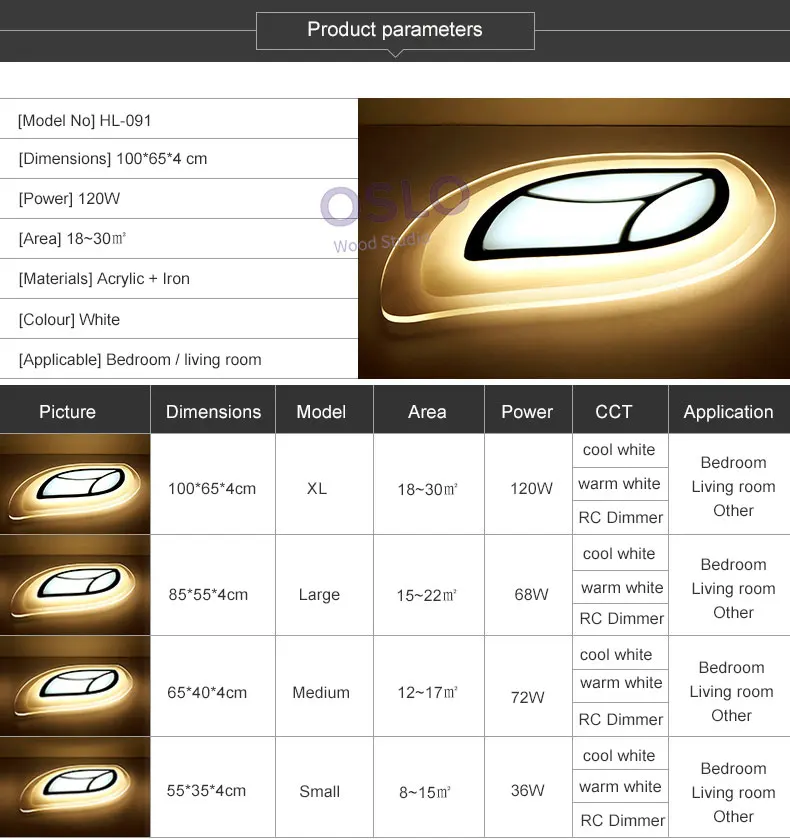Screen dimensions: 790x839
Task: Select RC Dimmer in the Small row
Action: (x=622, y=820)
